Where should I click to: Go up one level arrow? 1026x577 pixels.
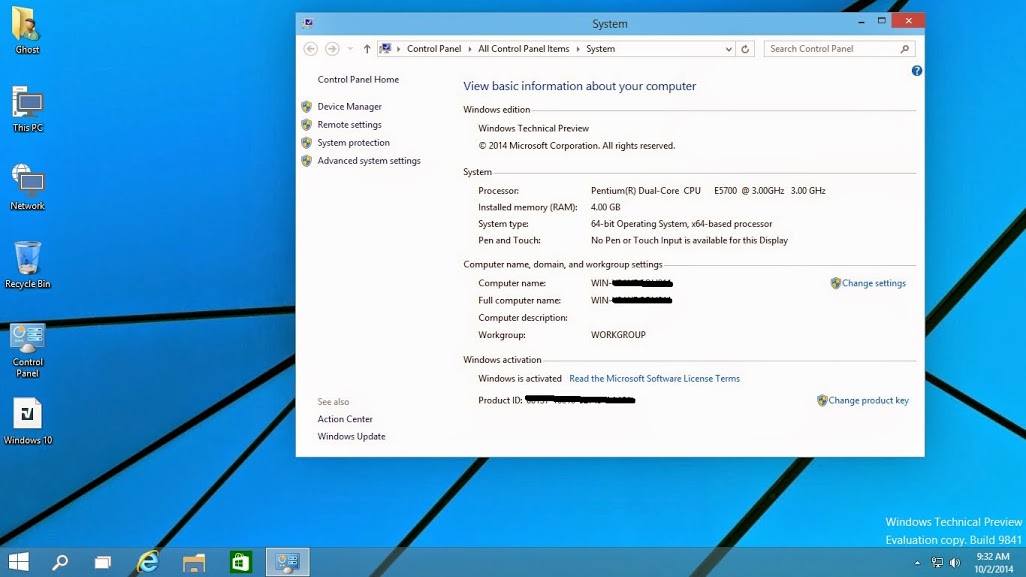point(366,49)
